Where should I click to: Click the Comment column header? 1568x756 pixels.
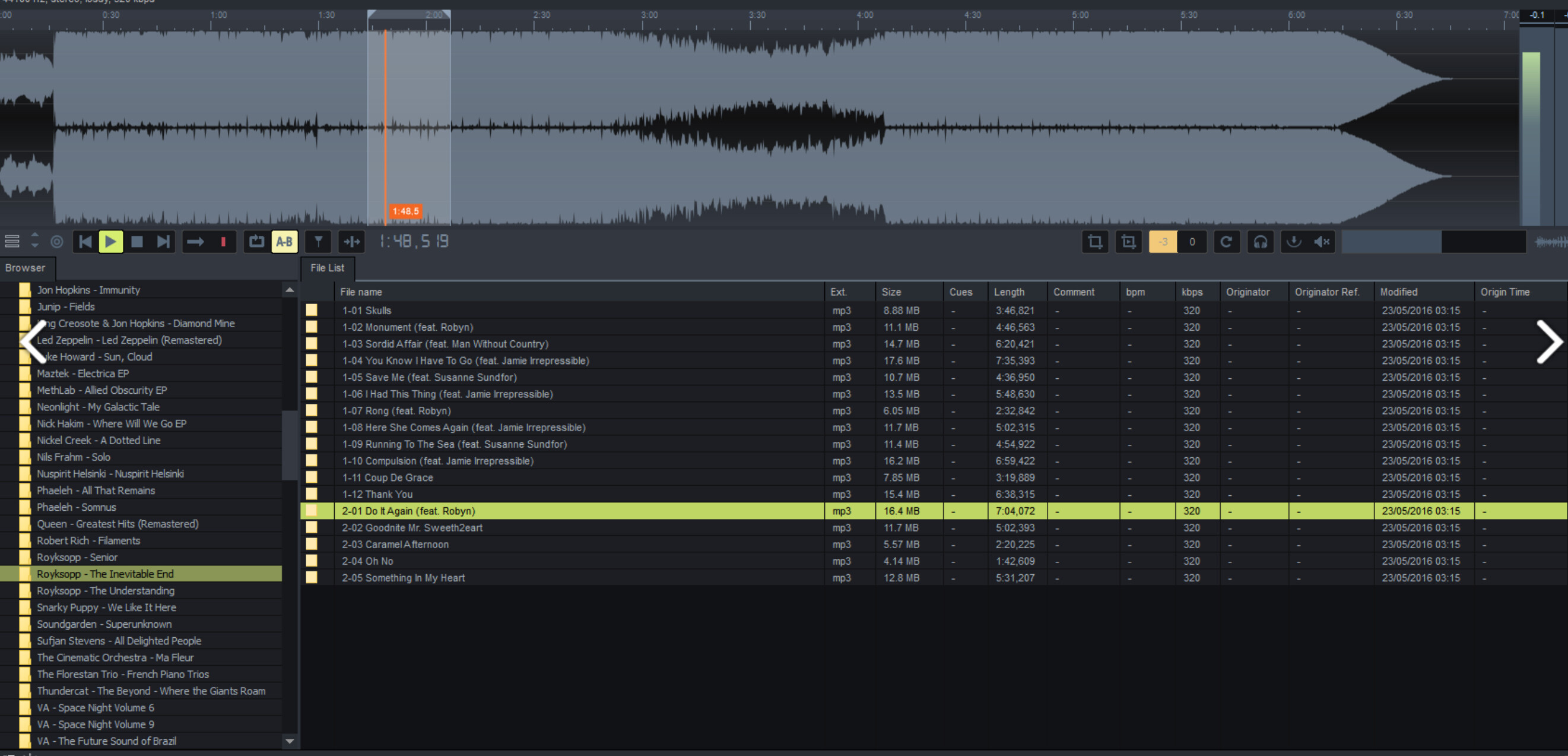(x=1083, y=292)
